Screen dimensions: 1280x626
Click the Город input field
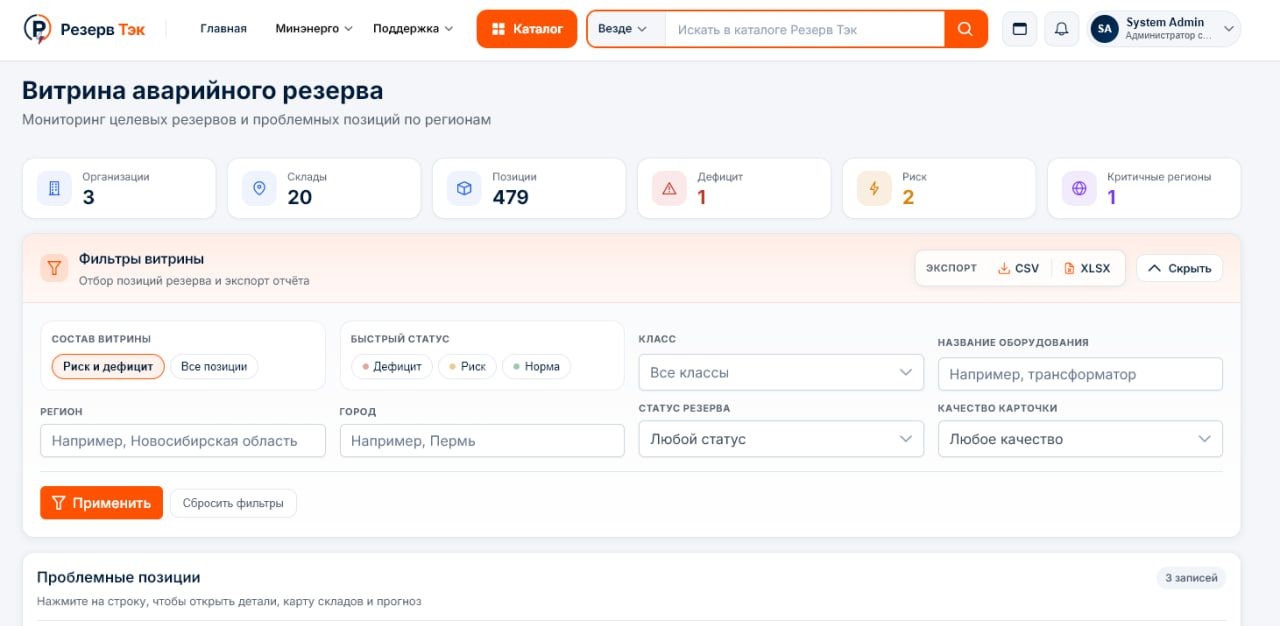pyautogui.click(x=482, y=441)
